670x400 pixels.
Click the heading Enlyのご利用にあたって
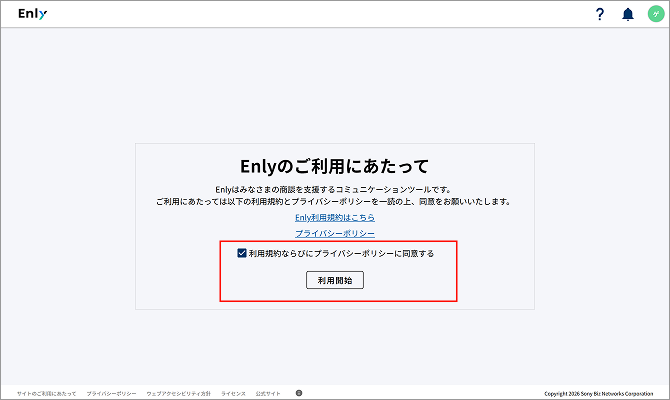335,166
